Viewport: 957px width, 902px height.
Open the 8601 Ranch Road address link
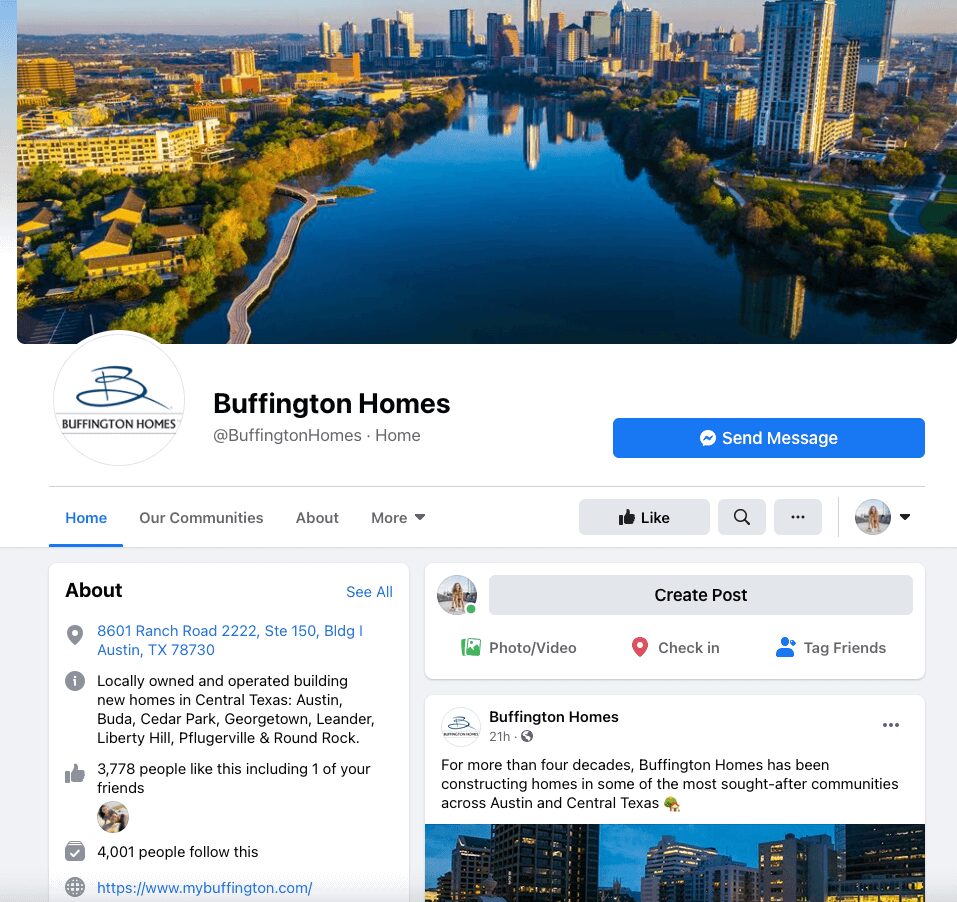tap(229, 640)
